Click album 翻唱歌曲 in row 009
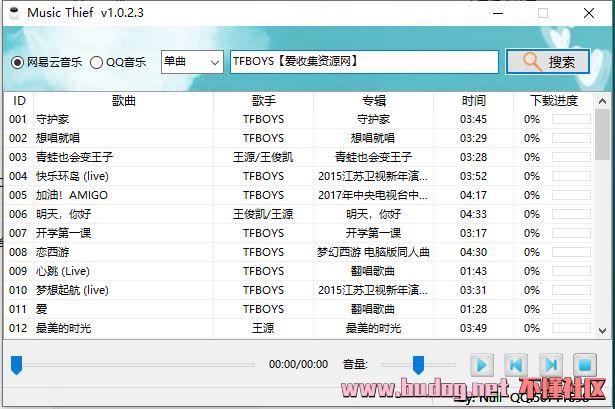Image resolution: width=615 pixels, height=409 pixels. pos(373,271)
